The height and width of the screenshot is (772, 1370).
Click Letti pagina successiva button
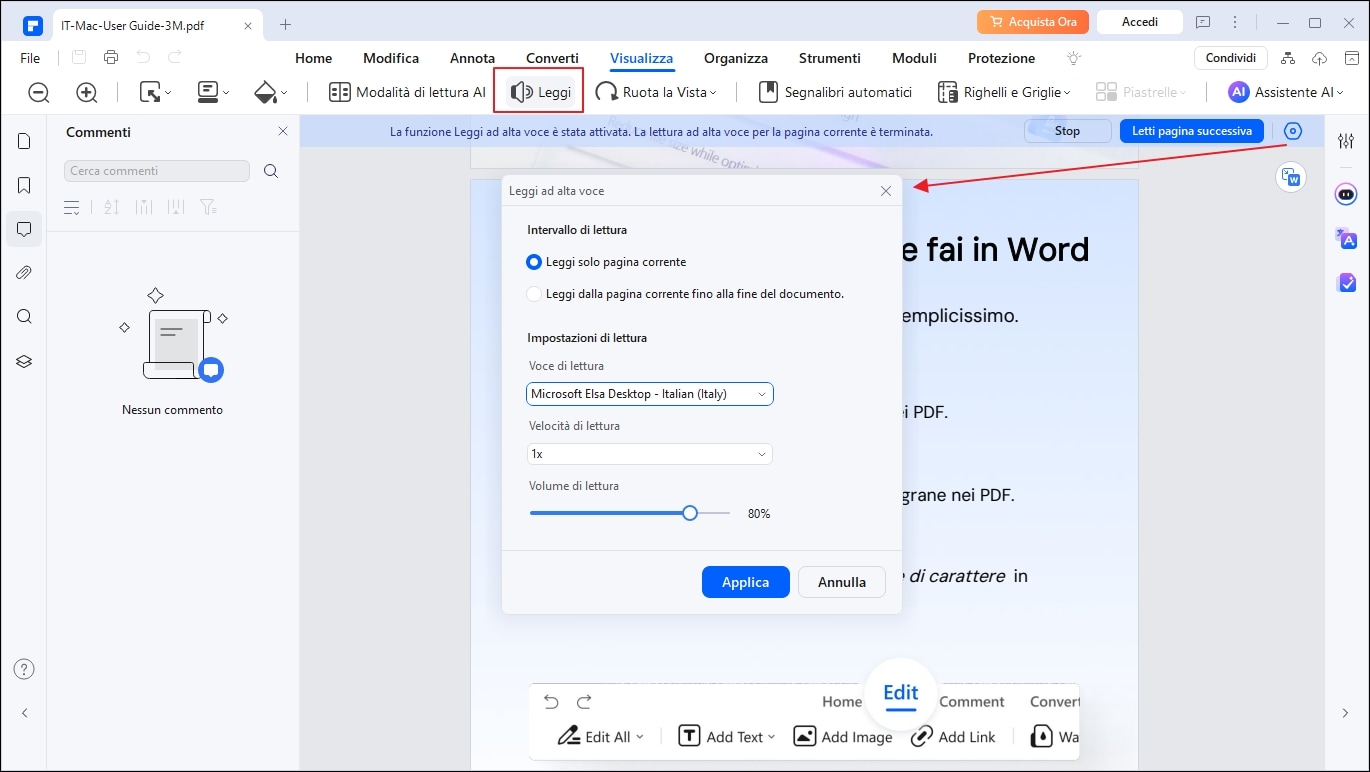pos(1192,131)
